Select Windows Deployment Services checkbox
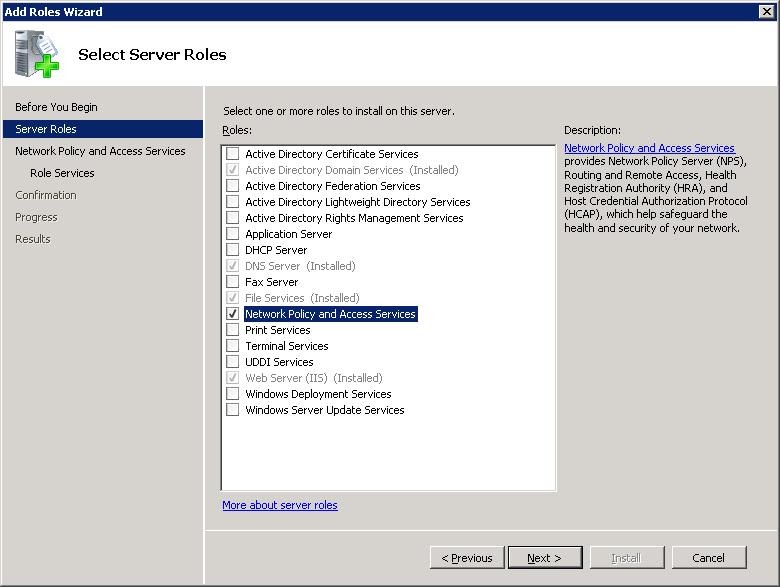The image size is (780, 587). click(232, 393)
